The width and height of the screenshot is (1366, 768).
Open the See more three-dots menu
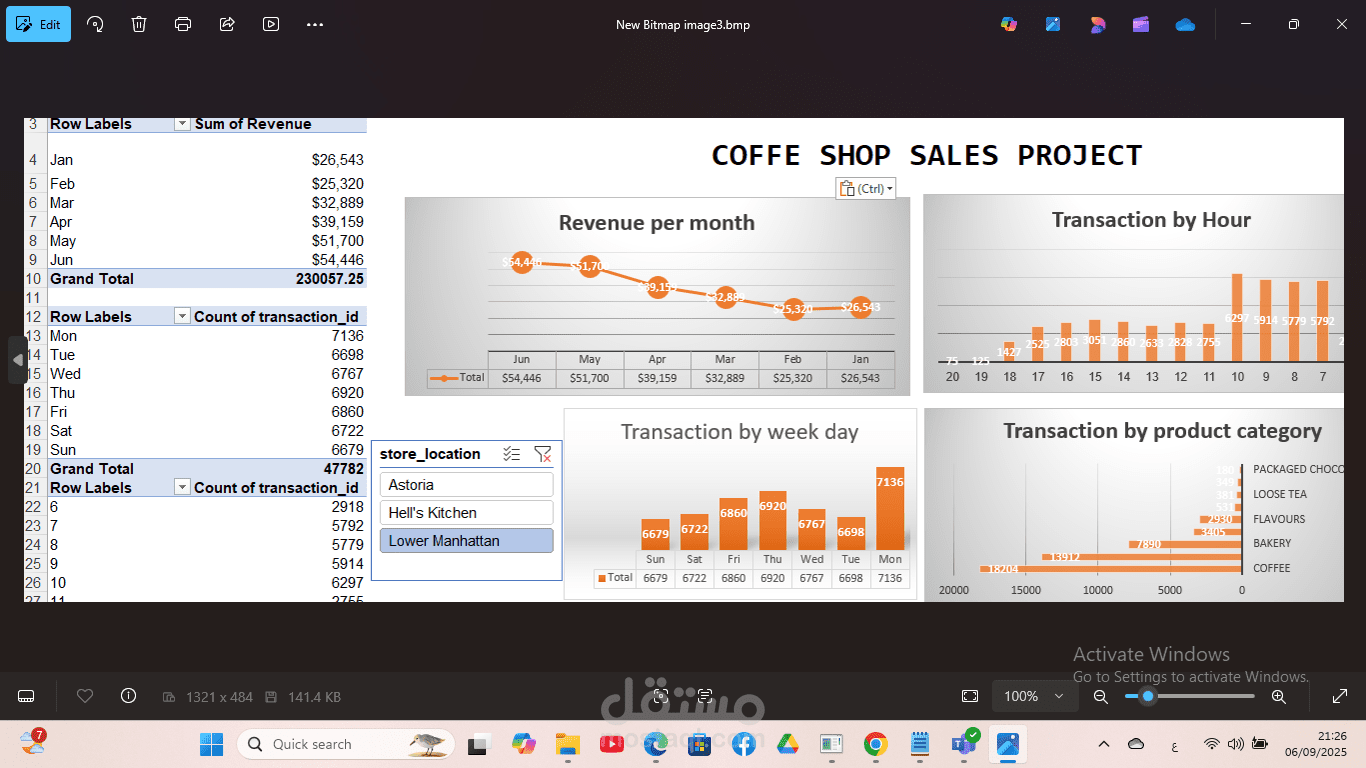[x=315, y=24]
